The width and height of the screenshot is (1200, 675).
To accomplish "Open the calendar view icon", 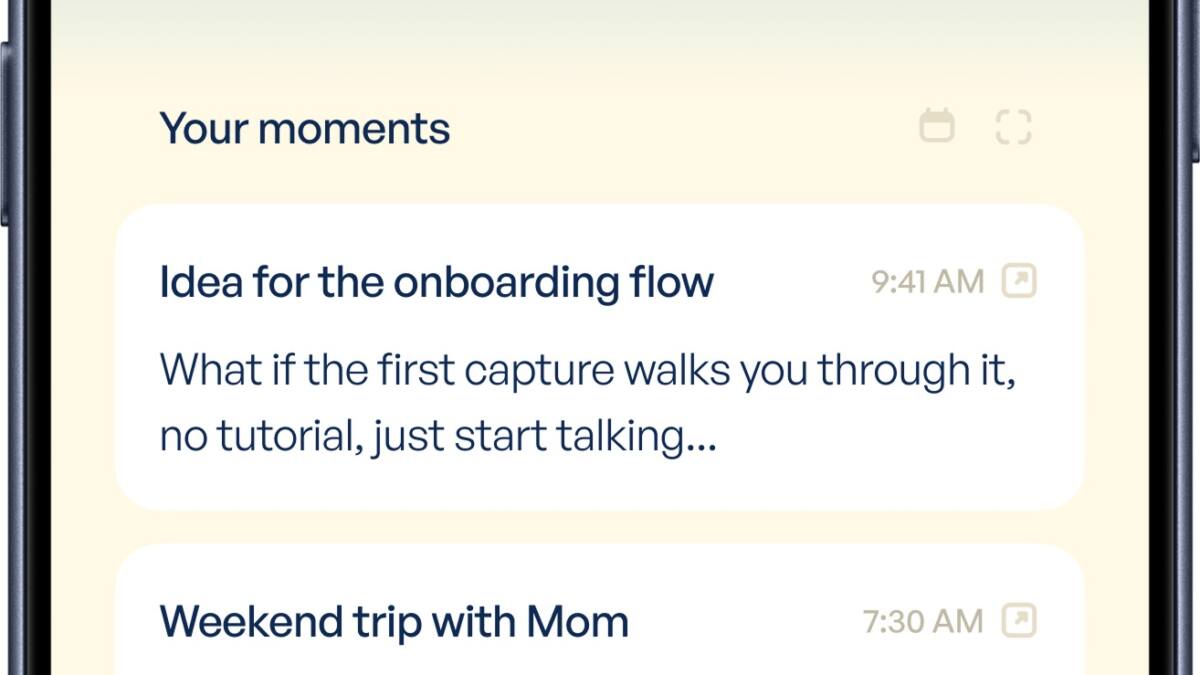I will tap(937, 127).
